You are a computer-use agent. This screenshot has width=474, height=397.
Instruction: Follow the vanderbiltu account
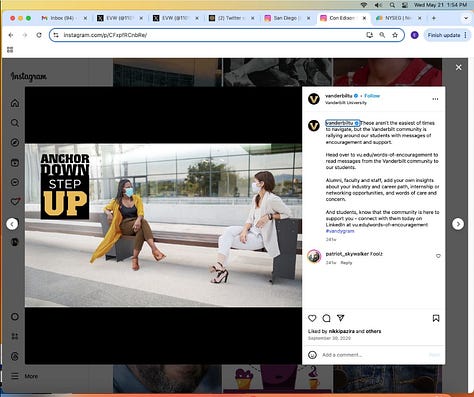tap(372, 96)
